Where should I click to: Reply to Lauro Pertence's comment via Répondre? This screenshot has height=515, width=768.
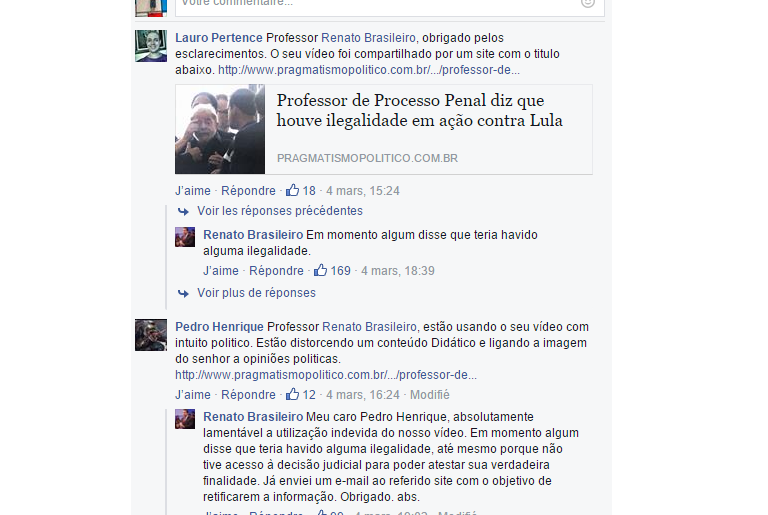click(x=248, y=191)
